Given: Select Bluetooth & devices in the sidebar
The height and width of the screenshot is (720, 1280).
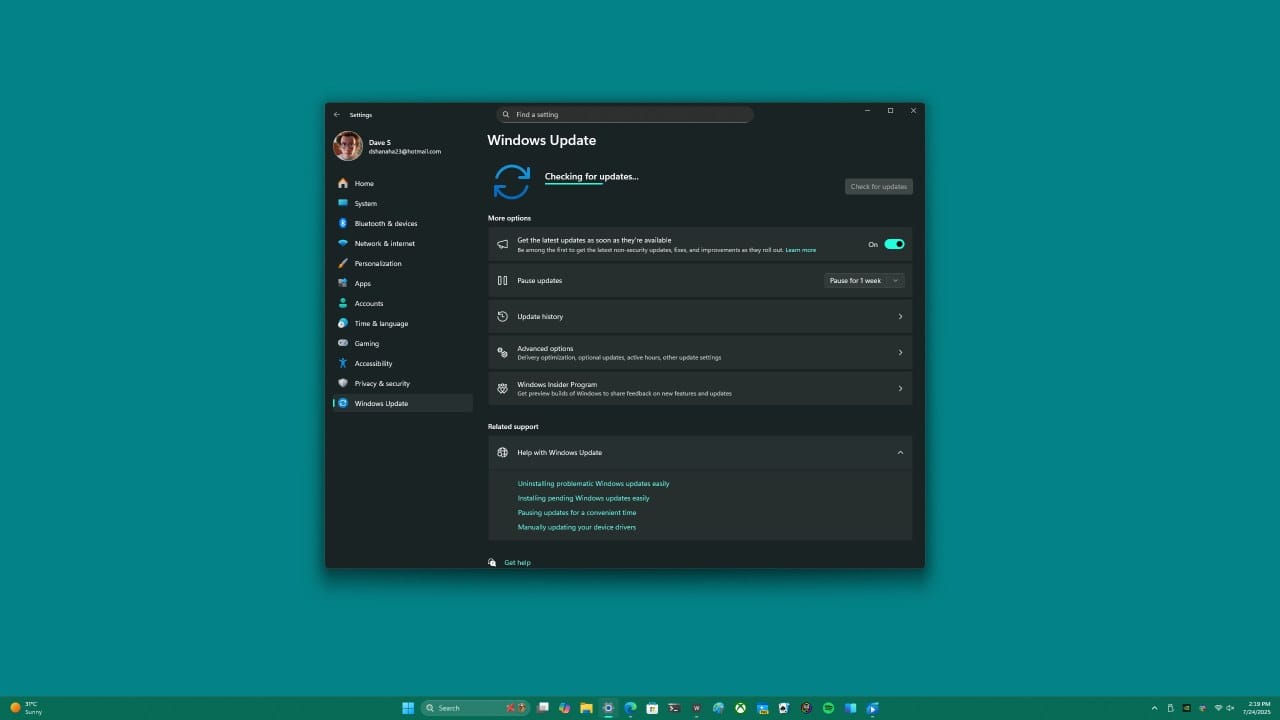Looking at the screenshot, I should 386,223.
